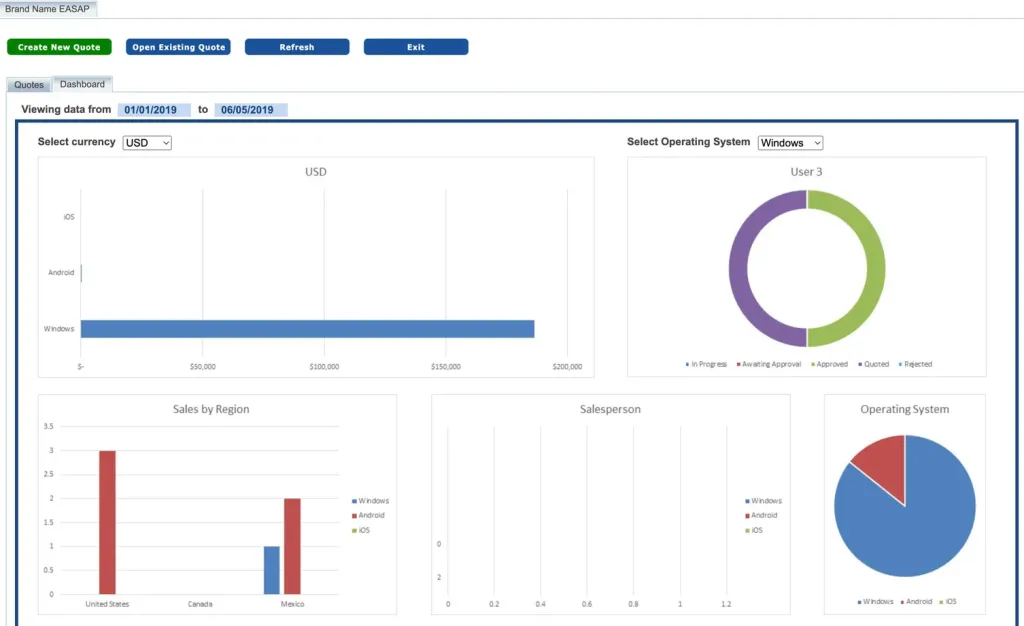Expand the Select Operating System dropdown
1024x626 pixels.
pos(790,143)
